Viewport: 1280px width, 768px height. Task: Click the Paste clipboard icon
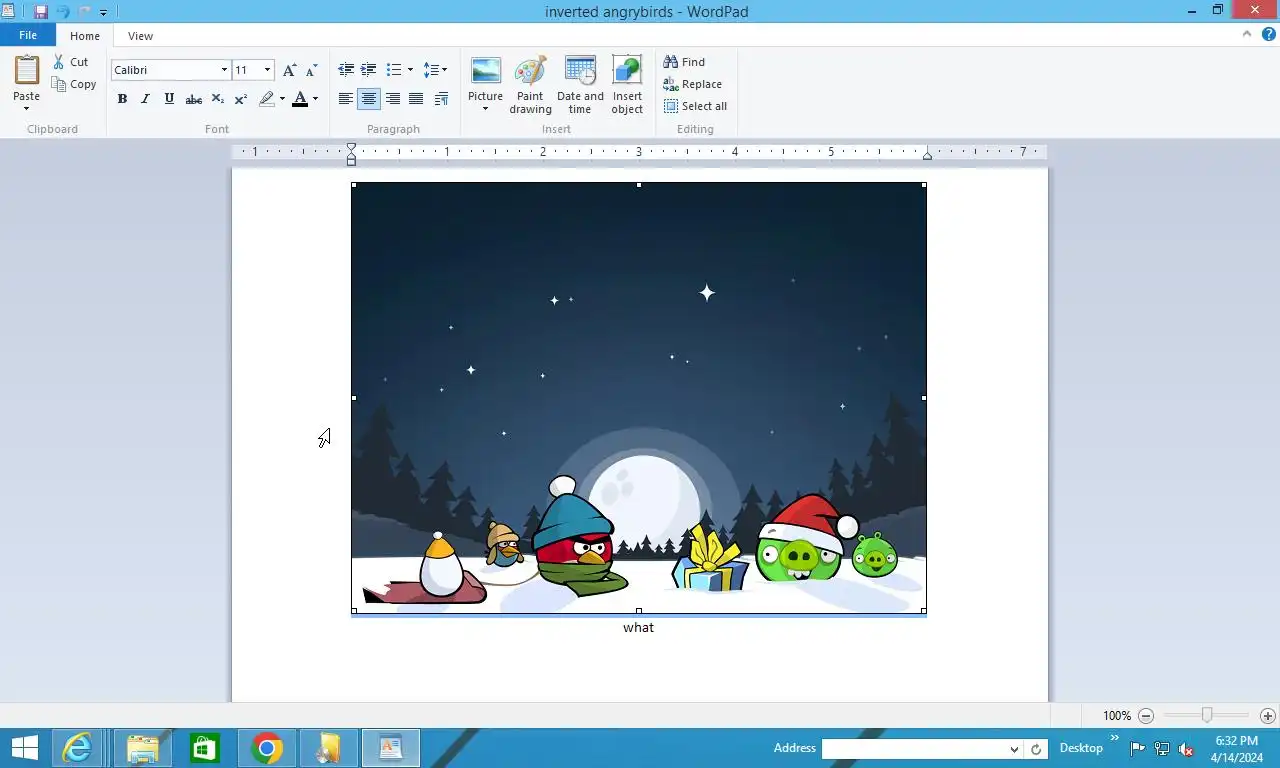[x=27, y=70]
